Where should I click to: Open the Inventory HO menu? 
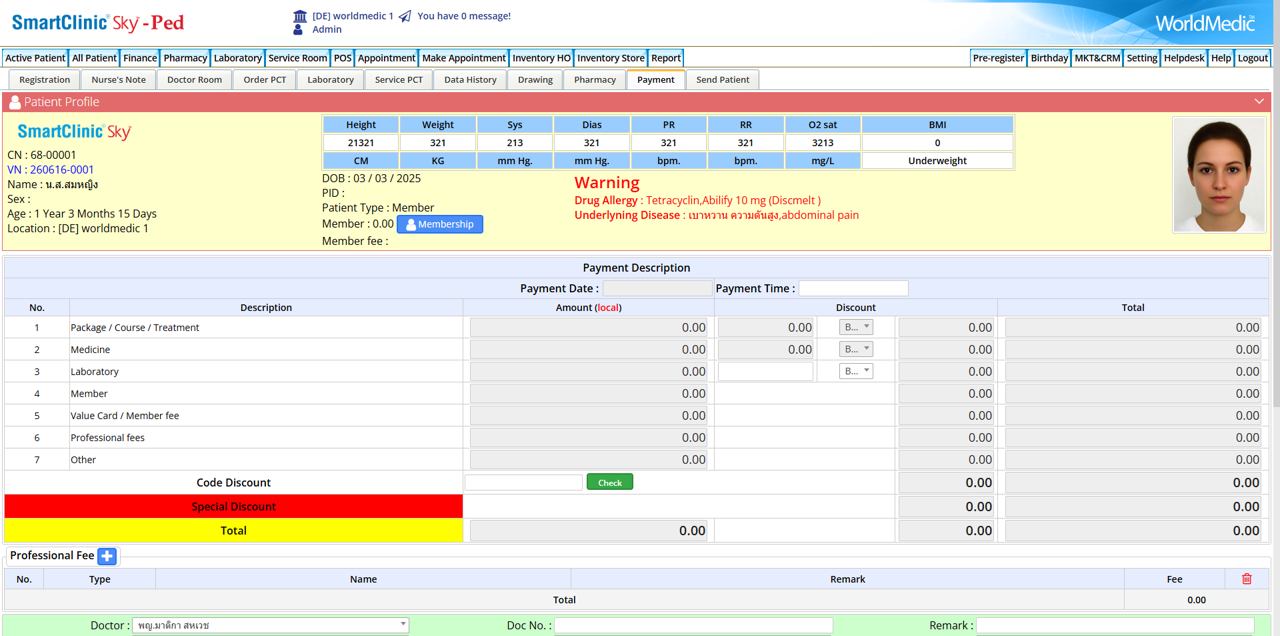pyautogui.click(x=542, y=58)
